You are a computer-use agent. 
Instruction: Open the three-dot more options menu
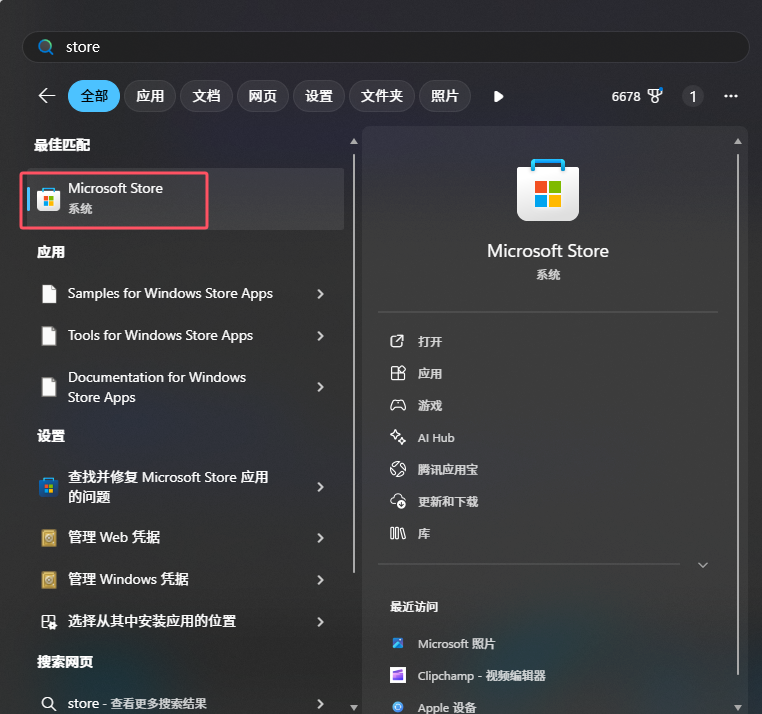pyautogui.click(x=730, y=96)
